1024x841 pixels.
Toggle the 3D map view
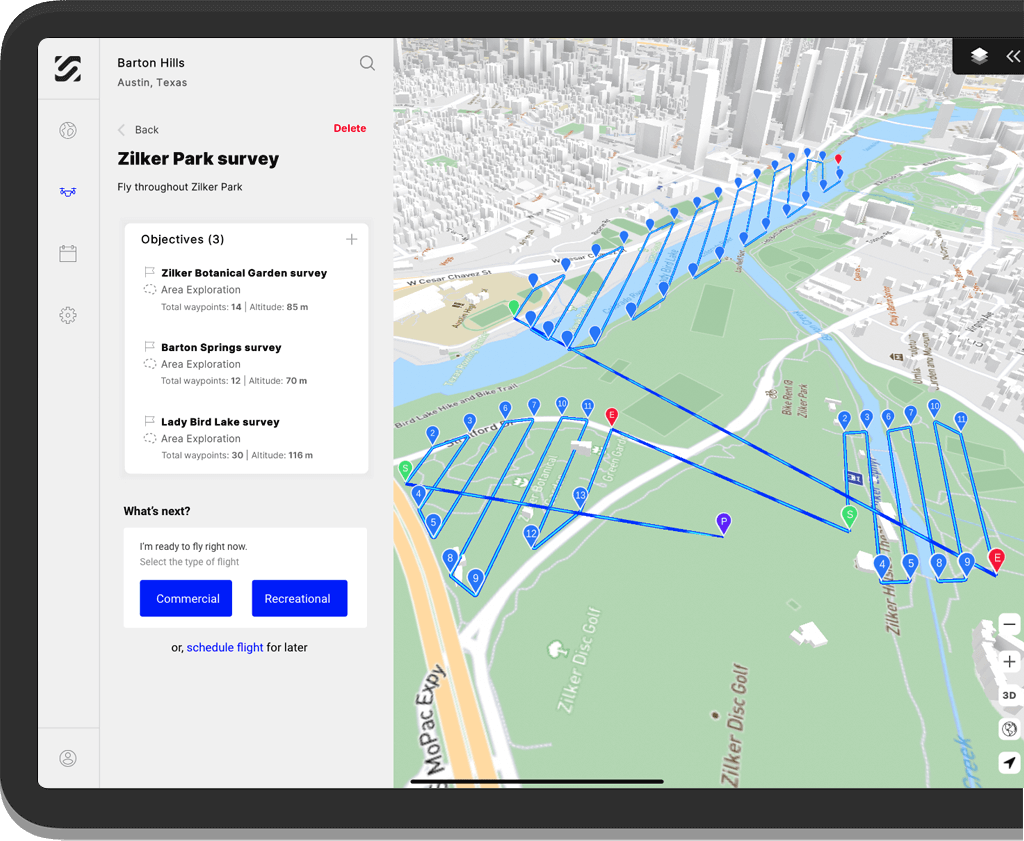1009,695
